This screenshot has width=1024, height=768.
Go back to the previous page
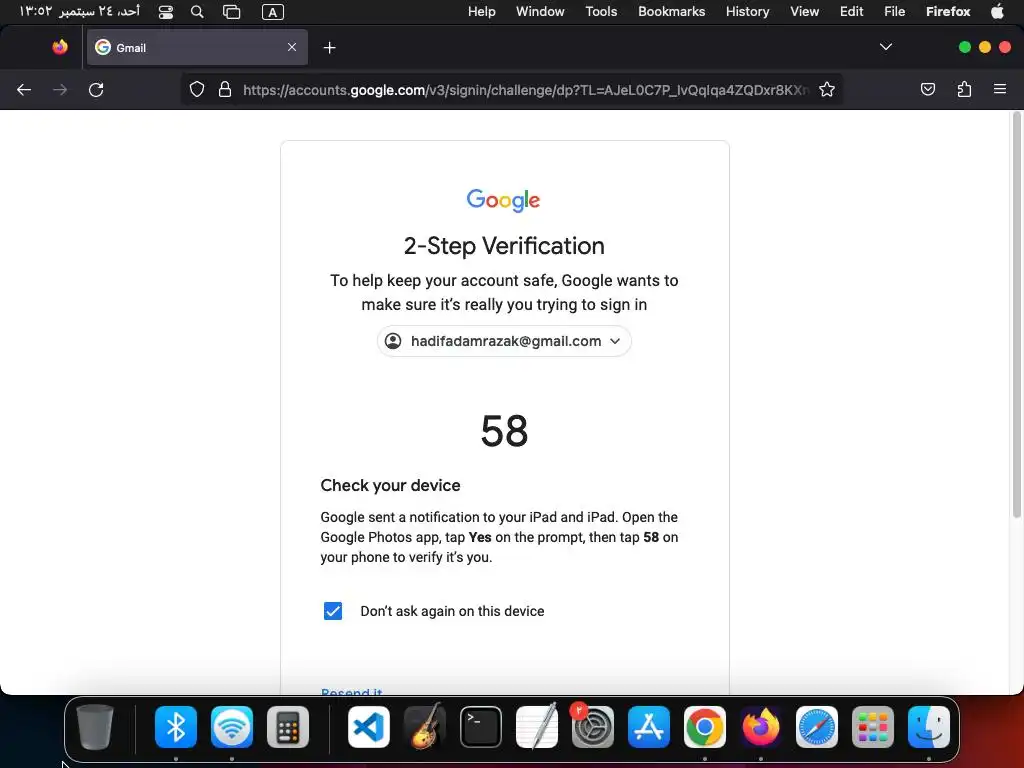[24, 89]
